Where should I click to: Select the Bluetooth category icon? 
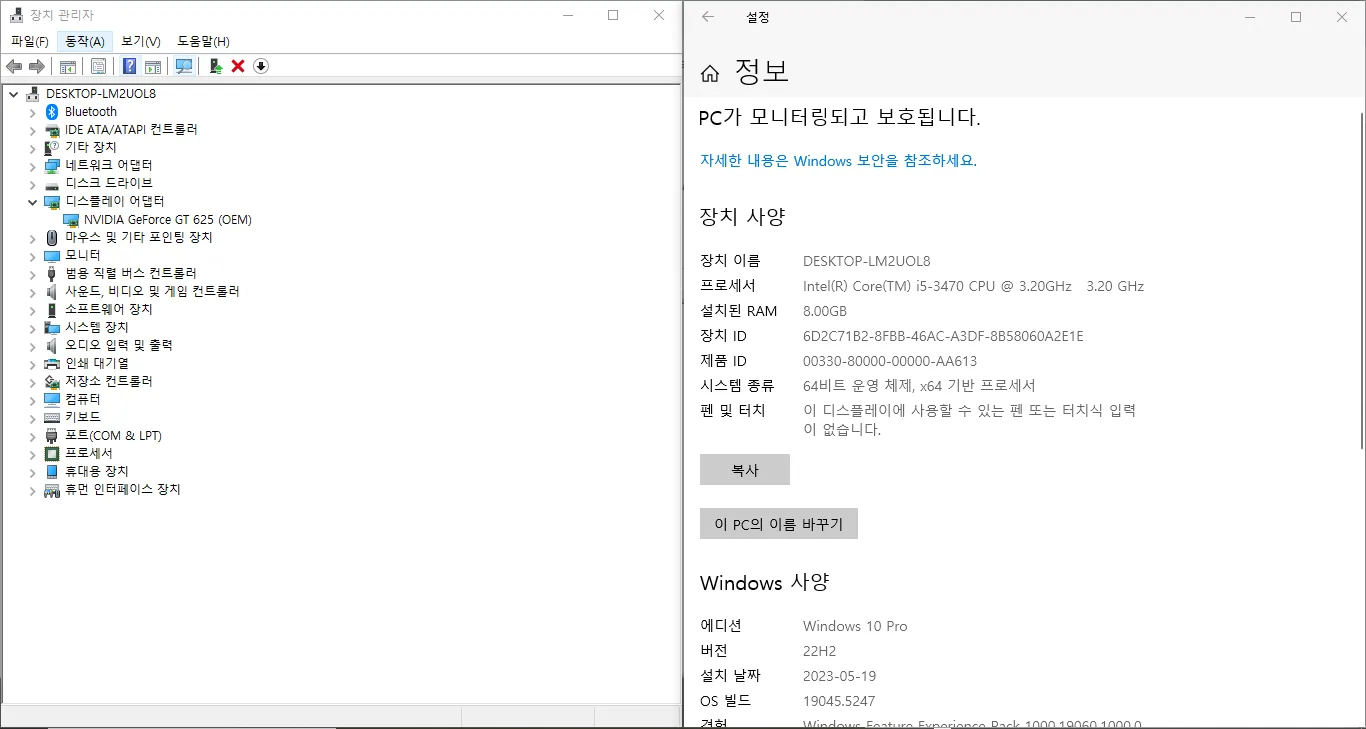[53, 112]
